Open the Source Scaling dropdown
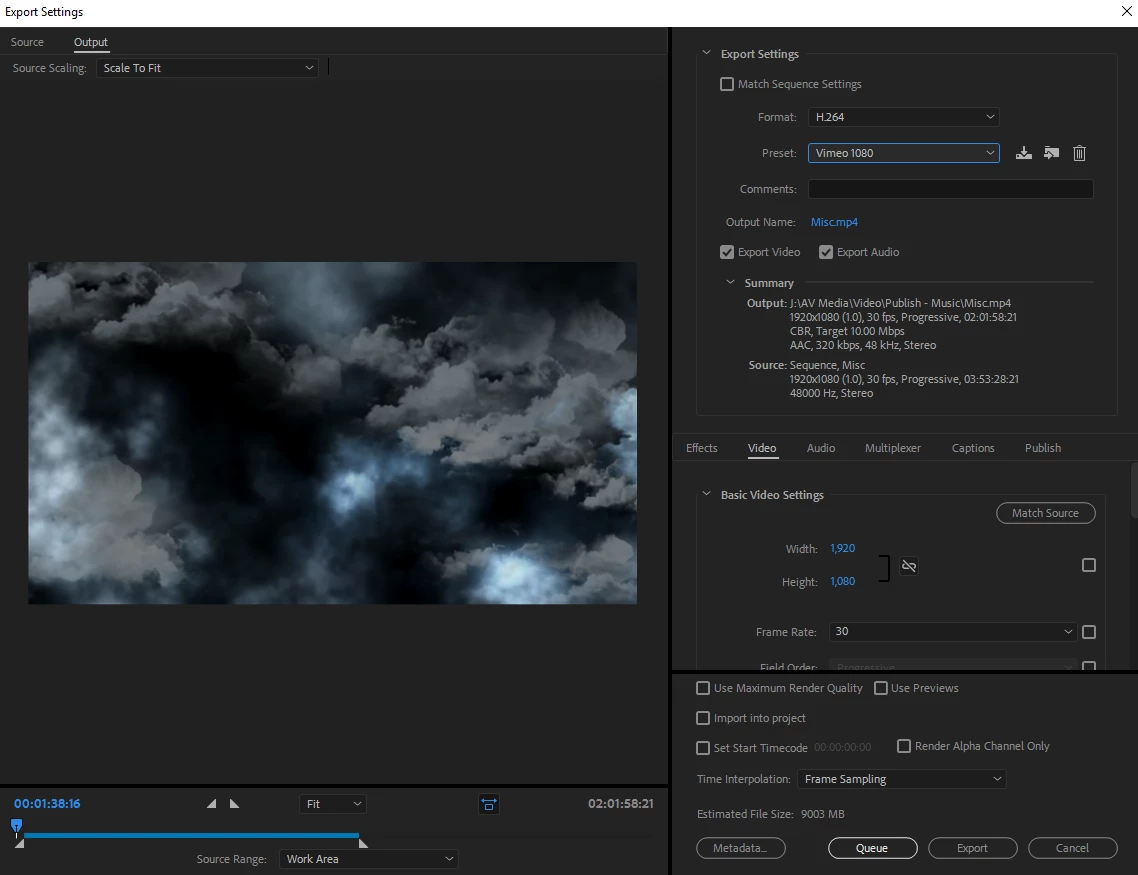1138x875 pixels. click(207, 68)
